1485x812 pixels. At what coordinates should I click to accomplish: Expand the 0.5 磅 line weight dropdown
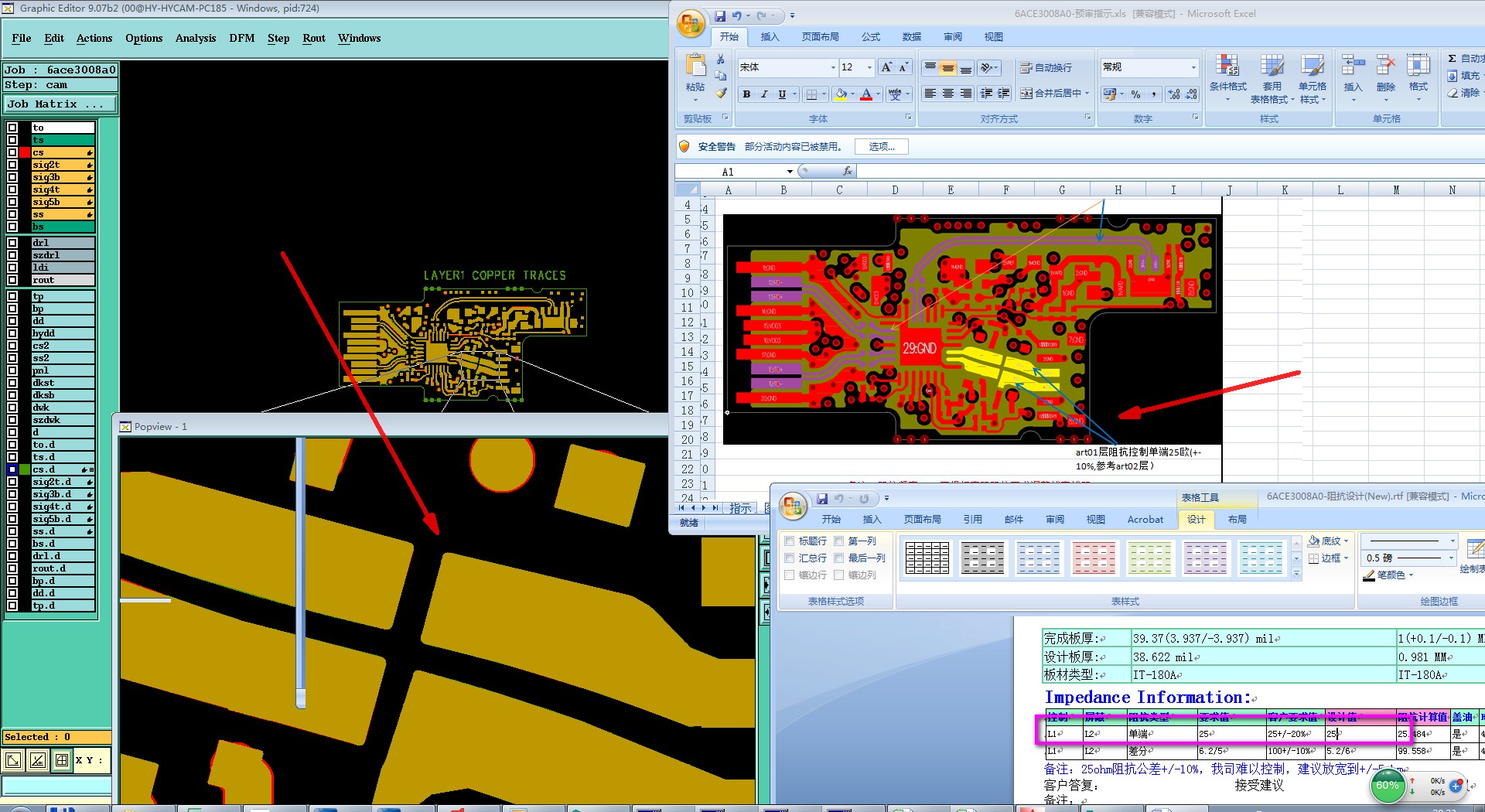click(x=1452, y=558)
